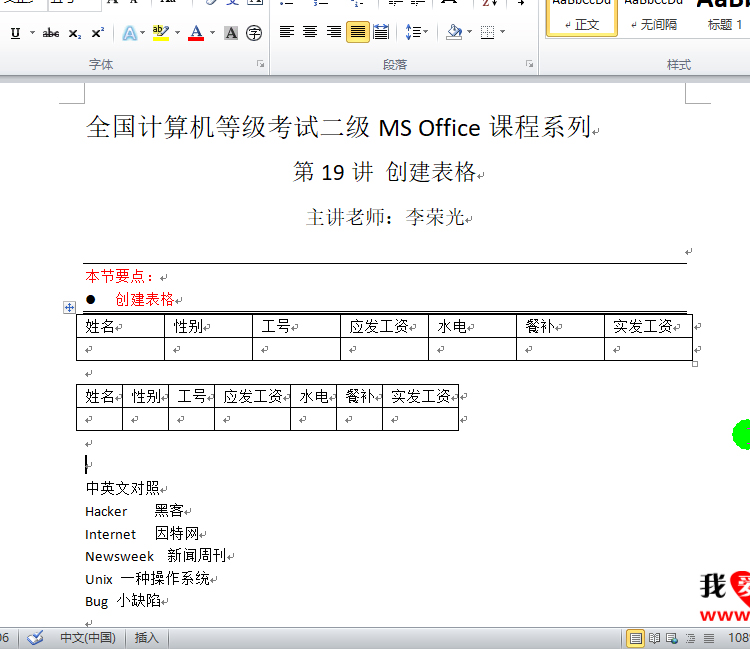Screen dimensions: 750x649
Task: Toggle superscript formatting
Action: click(98, 33)
